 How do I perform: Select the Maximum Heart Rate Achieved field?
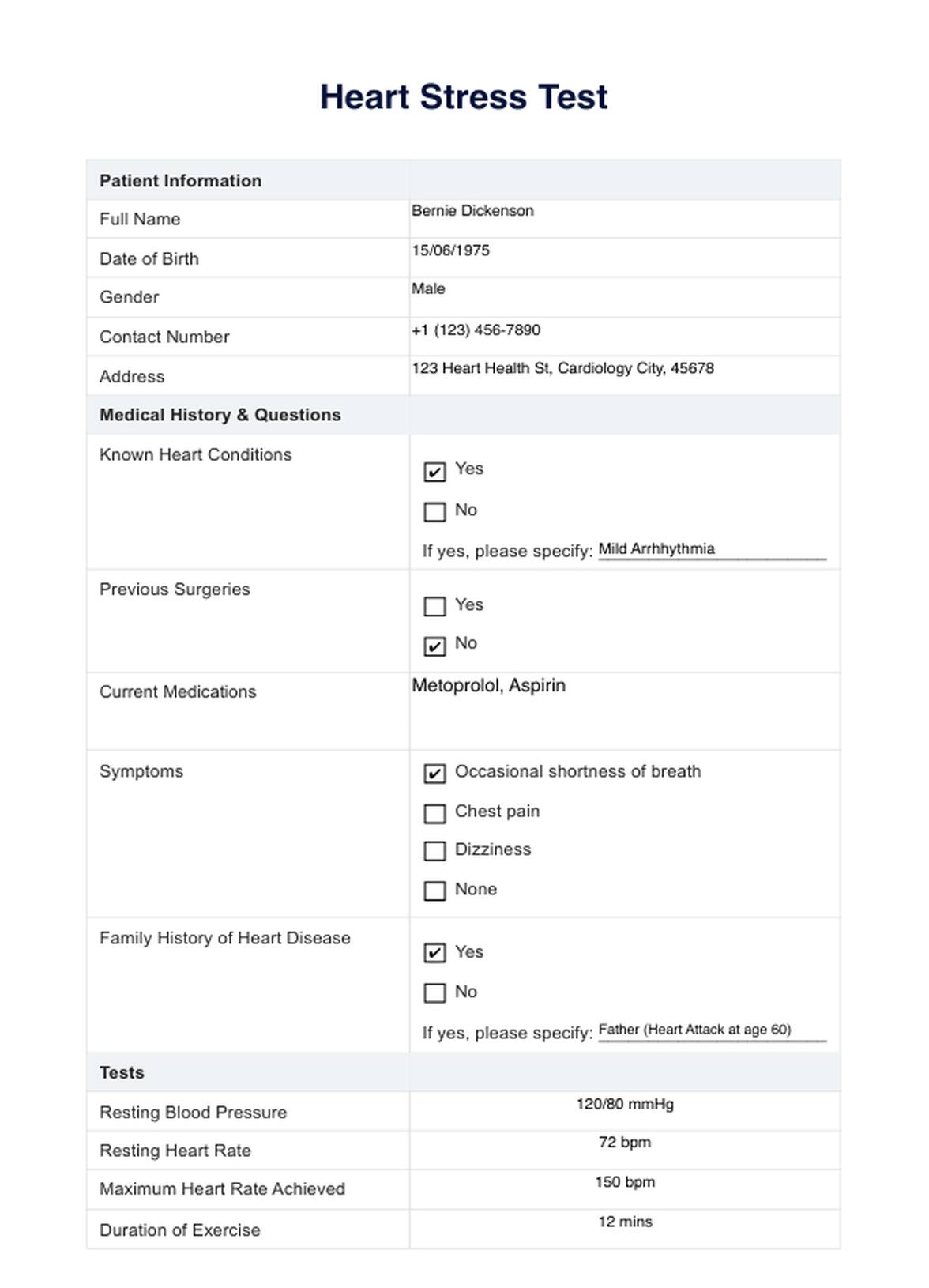click(x=624, y=1188)
